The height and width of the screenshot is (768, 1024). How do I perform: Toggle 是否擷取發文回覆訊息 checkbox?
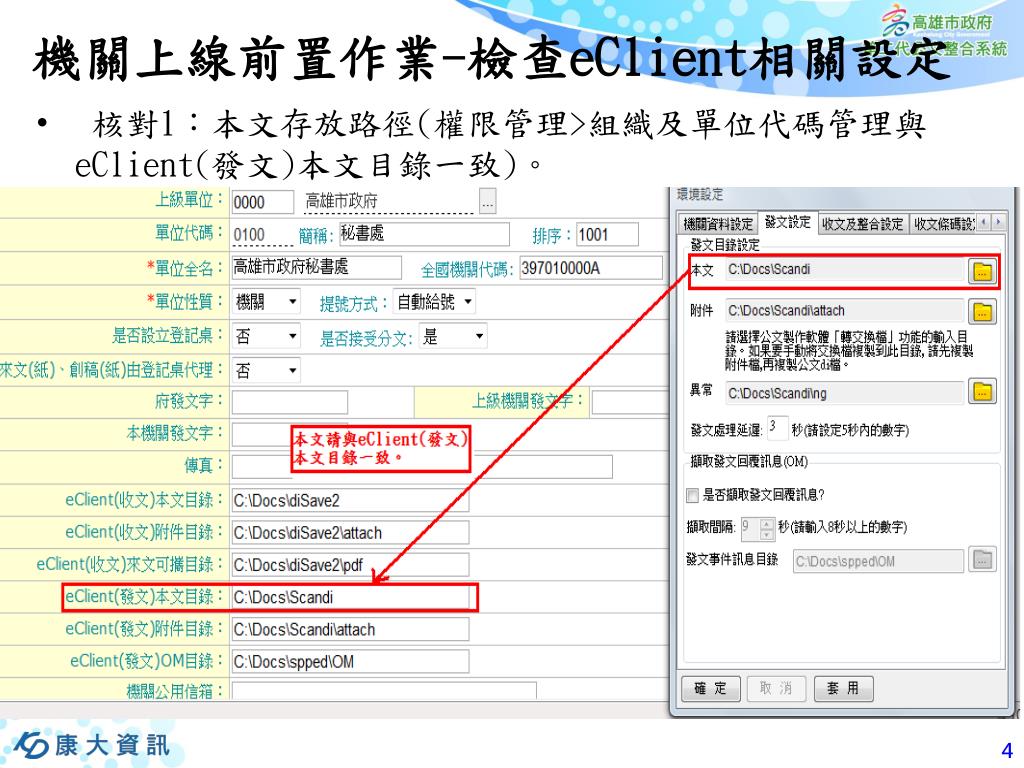(692, 496)
